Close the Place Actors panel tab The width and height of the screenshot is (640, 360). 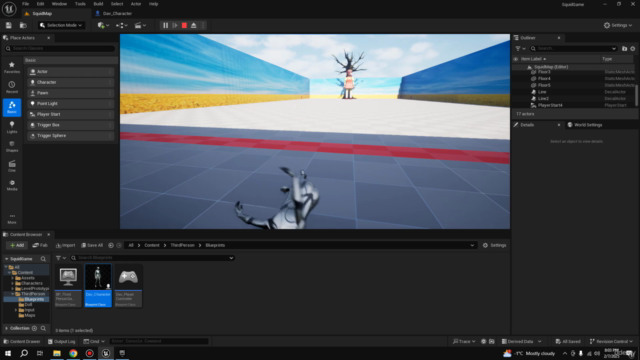49,38
